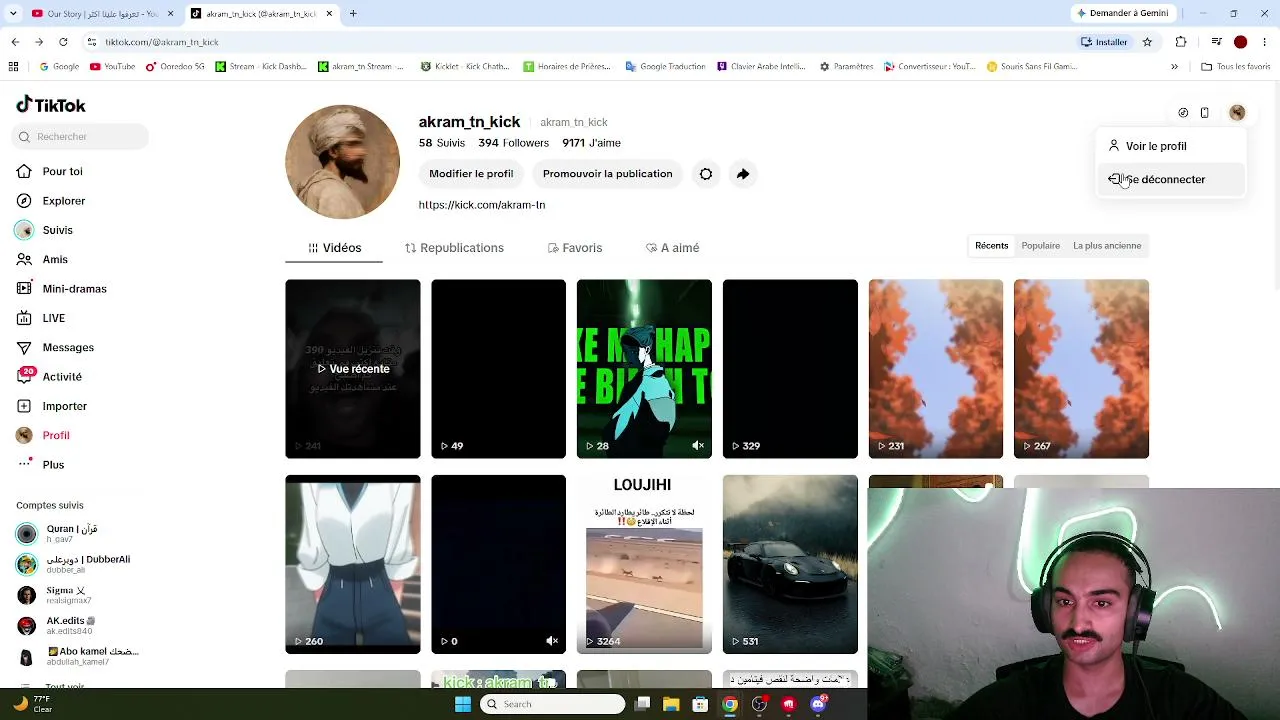Viewport: 1280px width, 720px height.
Task: Switch to the A aimé tab
Action: tap(672, 248)
